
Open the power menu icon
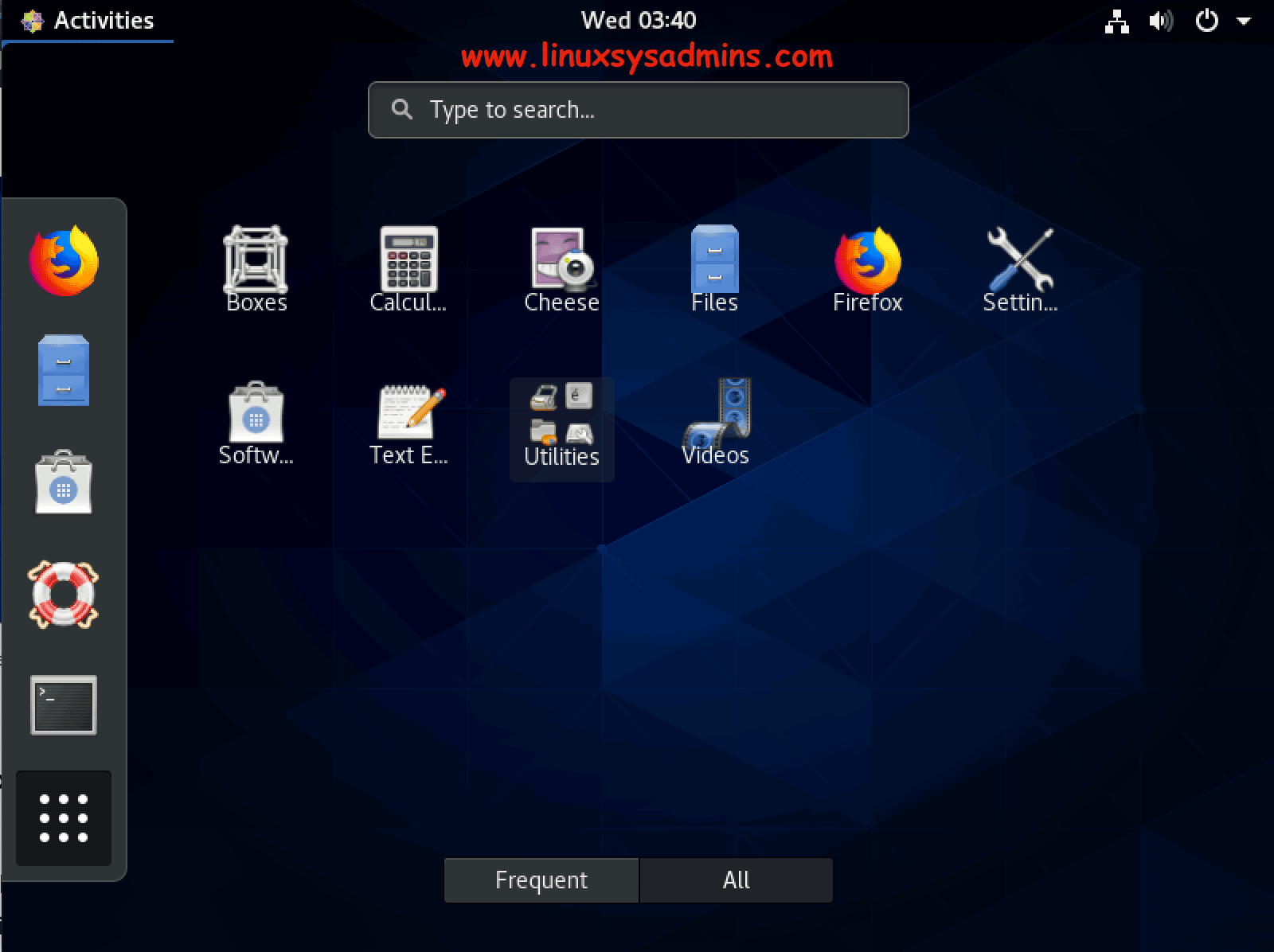(1206, 21)
